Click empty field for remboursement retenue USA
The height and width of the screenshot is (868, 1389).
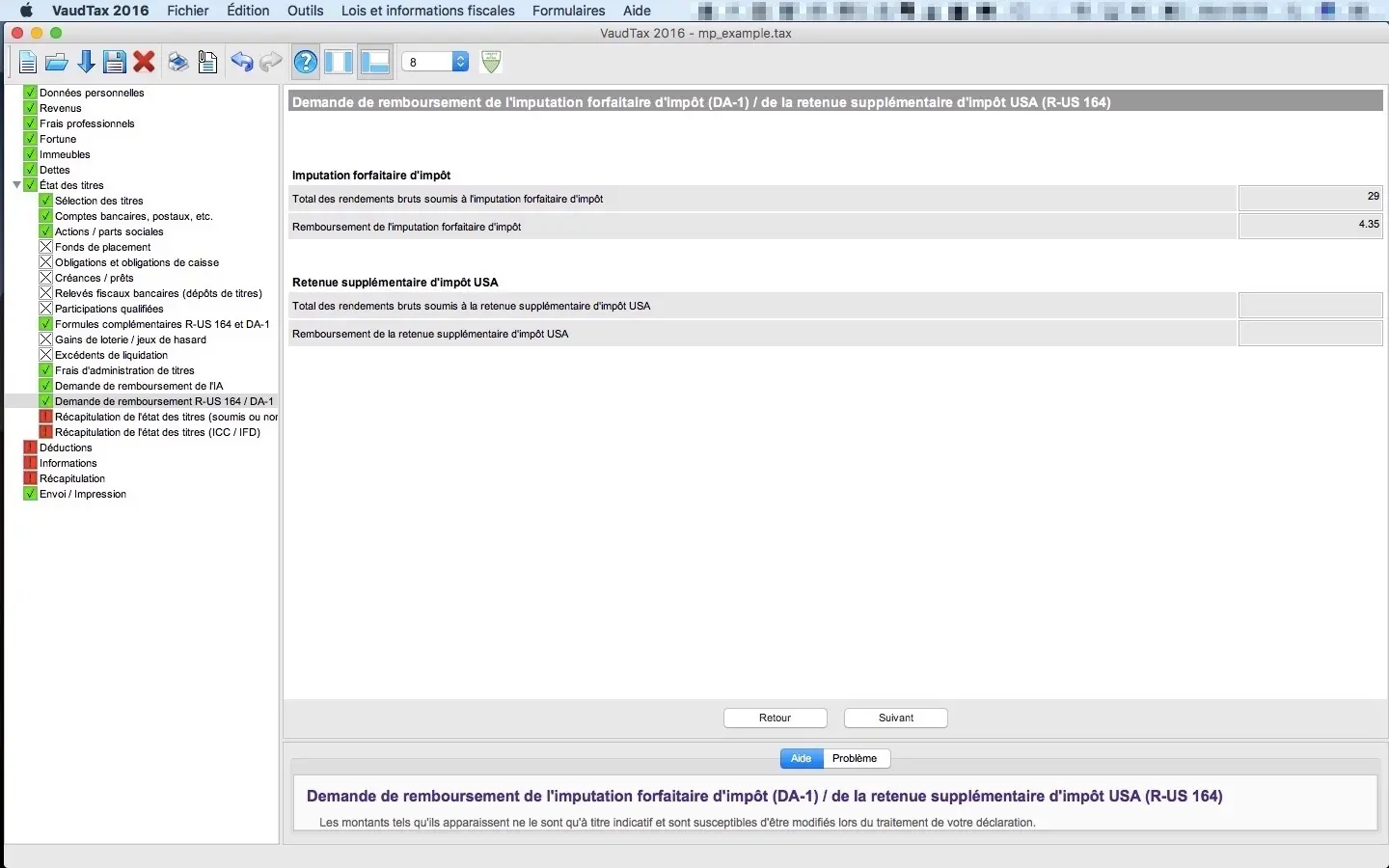[1311, 333]
